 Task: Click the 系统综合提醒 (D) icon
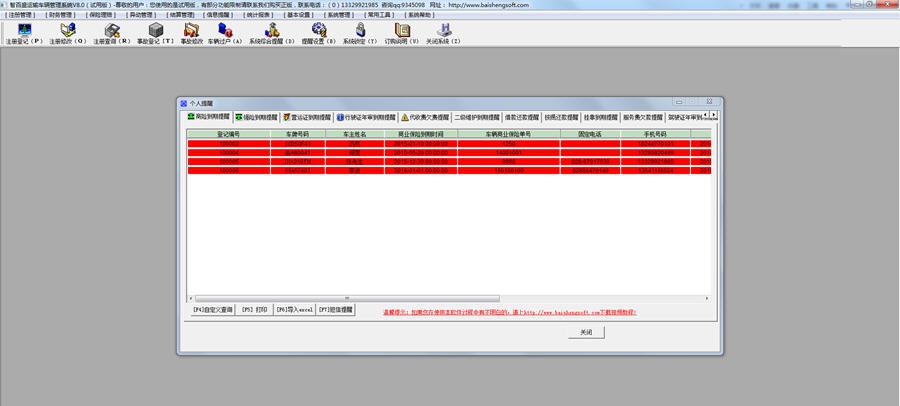pyautogui.click(x=271, y=32)
